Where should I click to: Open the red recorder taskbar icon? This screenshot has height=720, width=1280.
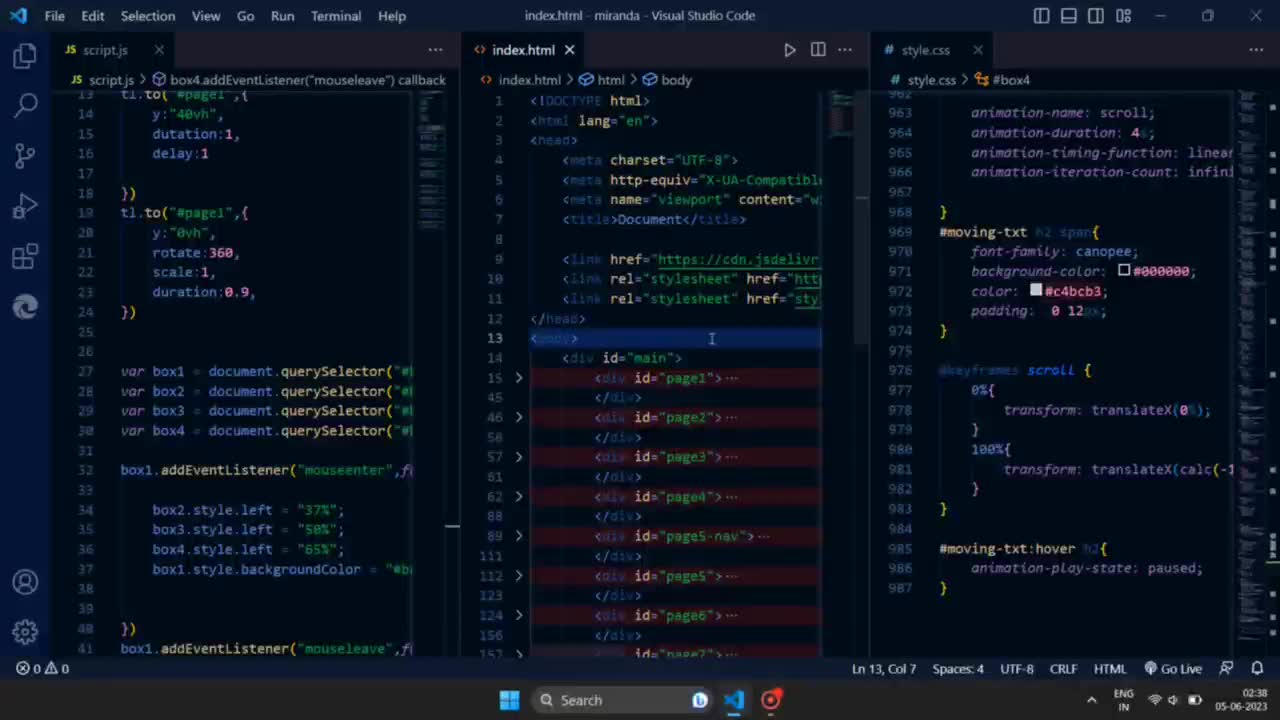(771, 700)
